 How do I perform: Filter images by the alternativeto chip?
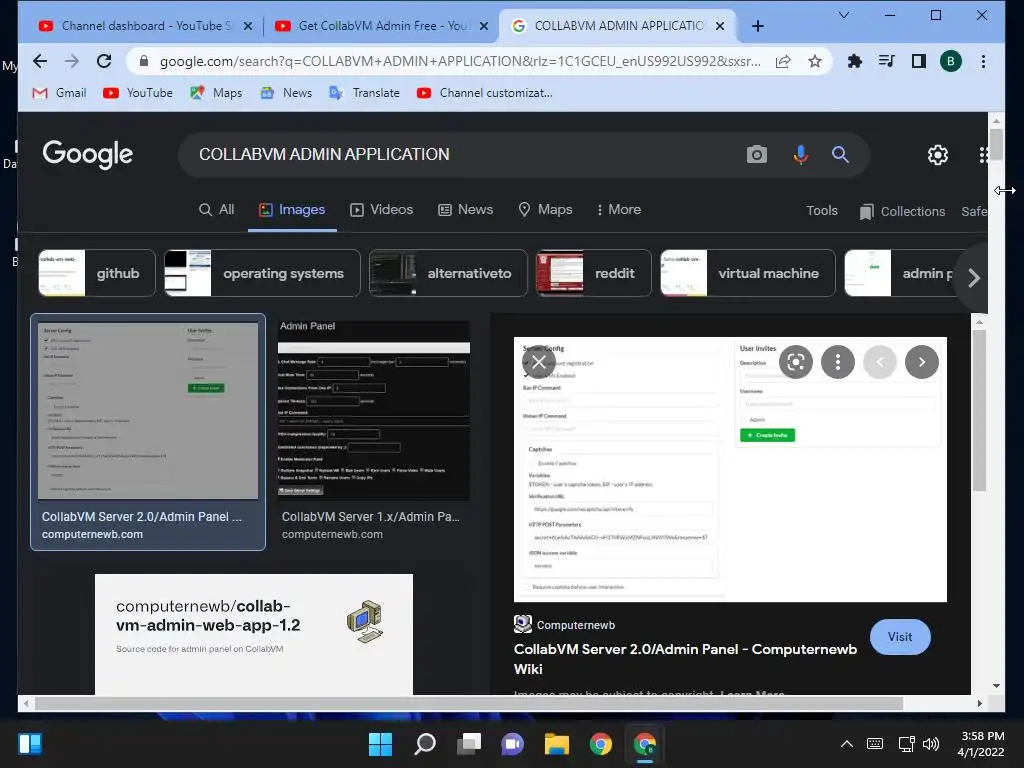pyautogui.click(x=448, y=273)
